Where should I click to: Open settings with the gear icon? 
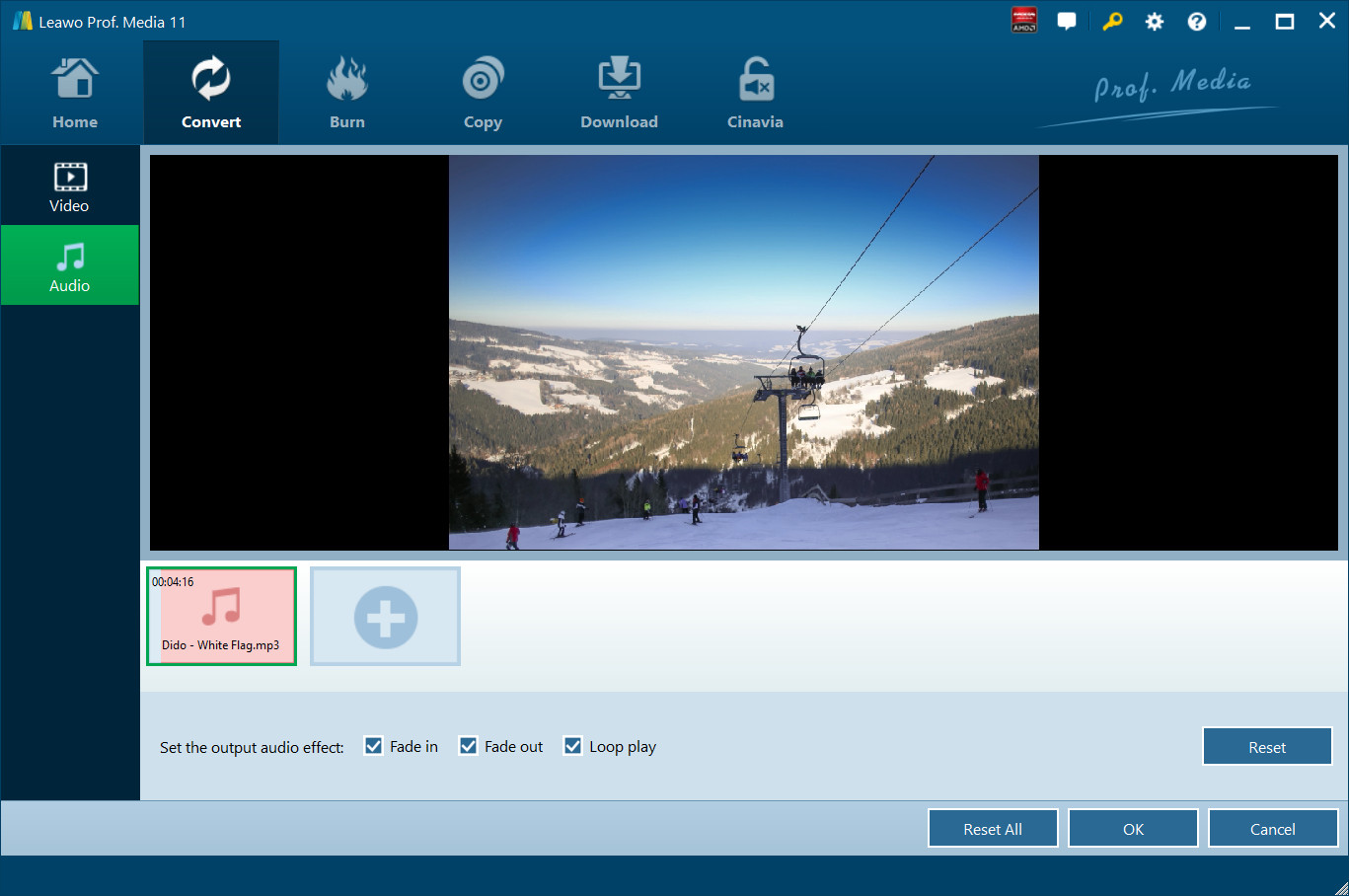coord(1155,22)
